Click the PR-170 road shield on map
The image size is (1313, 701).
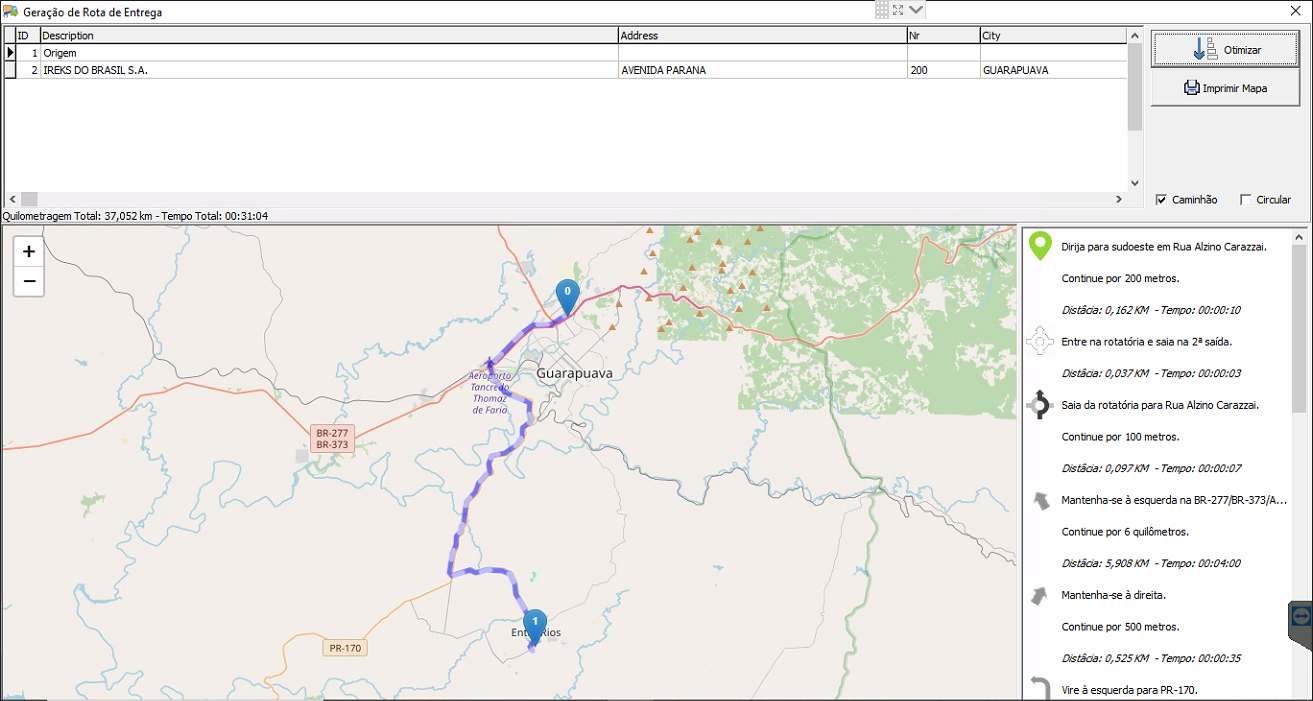[345, 648]
